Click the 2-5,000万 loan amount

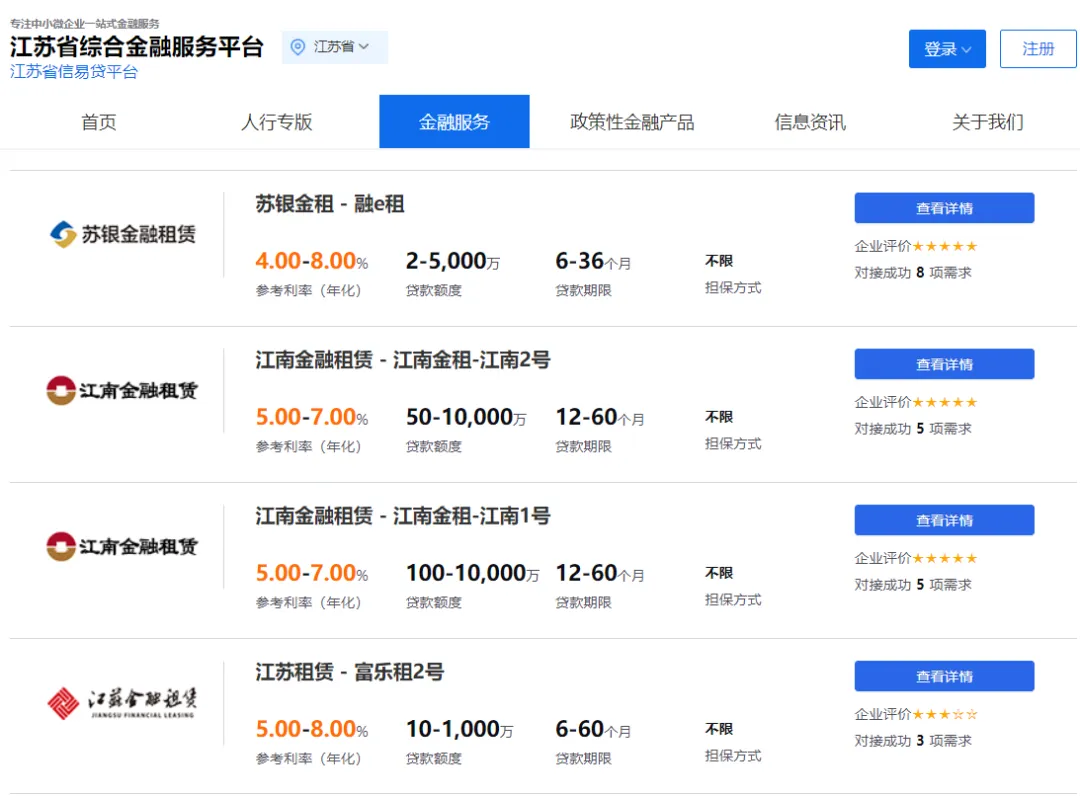point(453,261)
